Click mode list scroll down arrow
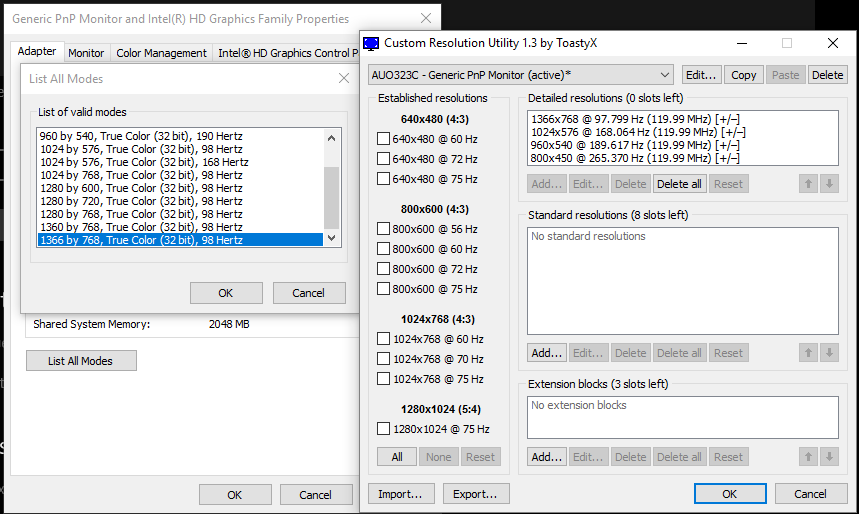Viewport: 859px width, 514px height. 331,238
